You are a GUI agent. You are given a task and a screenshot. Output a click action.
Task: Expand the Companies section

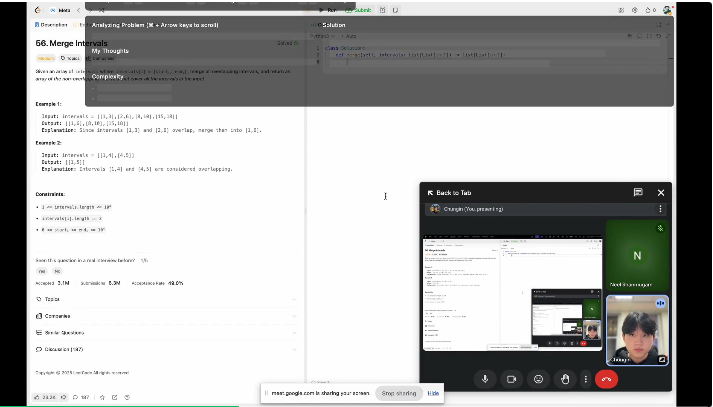(x=57, y=315)
